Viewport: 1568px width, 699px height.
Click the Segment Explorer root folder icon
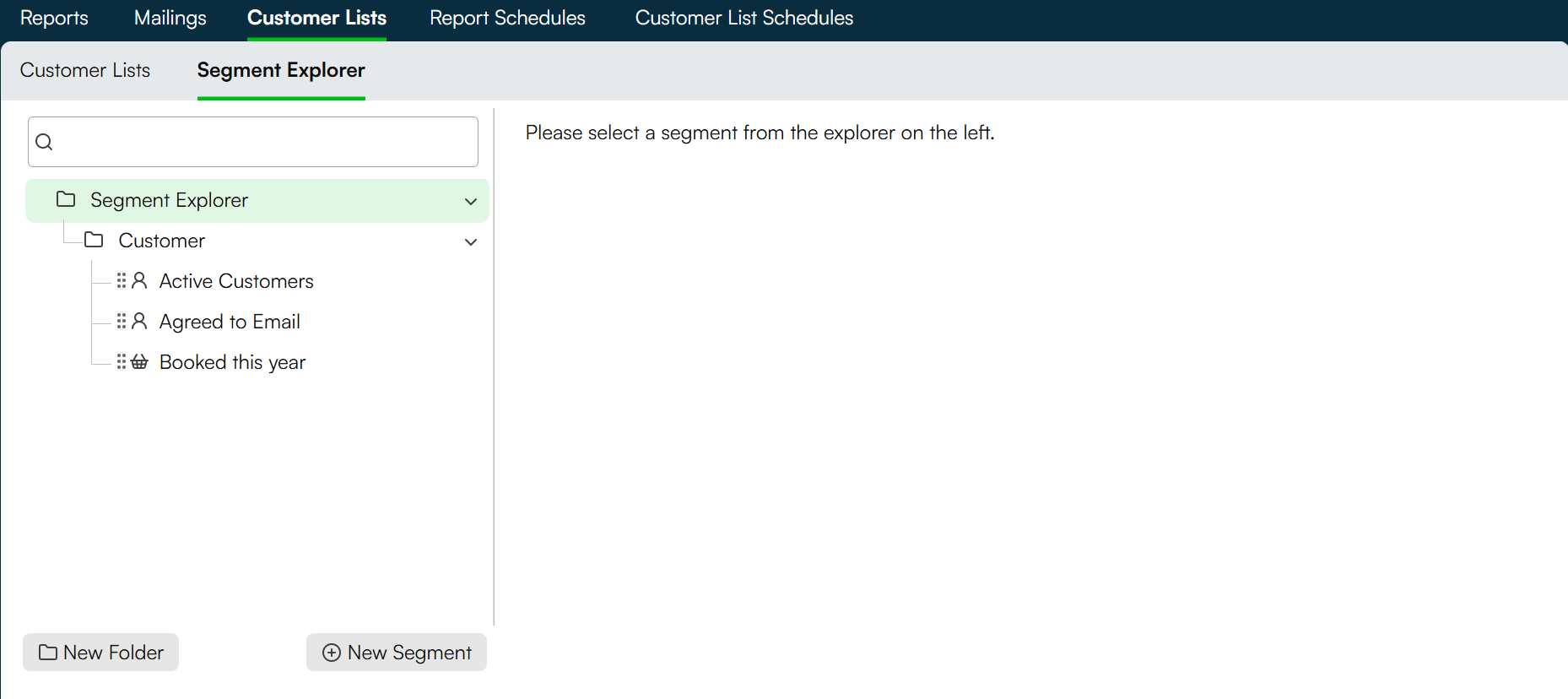[66, 199]
